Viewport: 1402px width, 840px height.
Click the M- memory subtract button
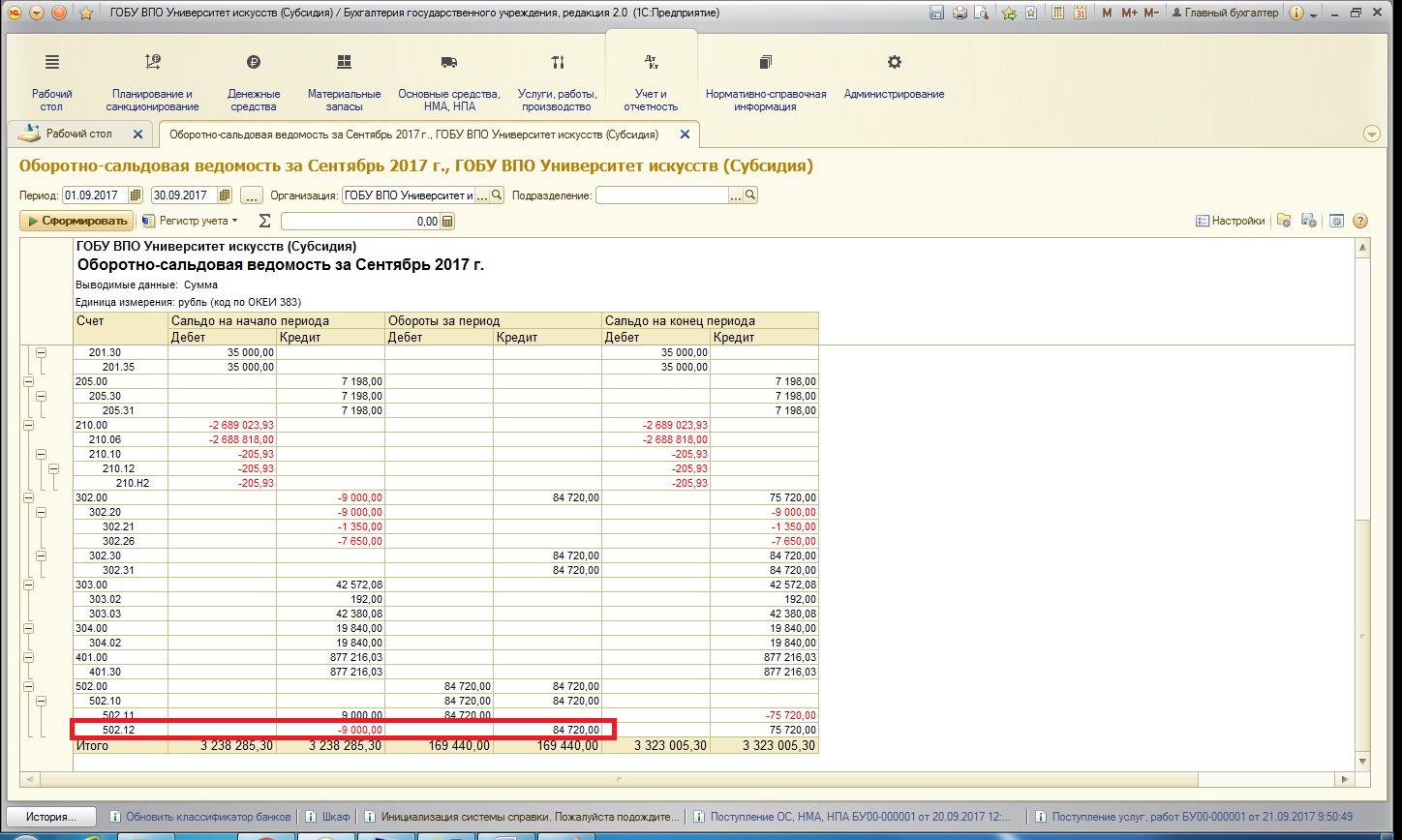tap(1151, 14)
